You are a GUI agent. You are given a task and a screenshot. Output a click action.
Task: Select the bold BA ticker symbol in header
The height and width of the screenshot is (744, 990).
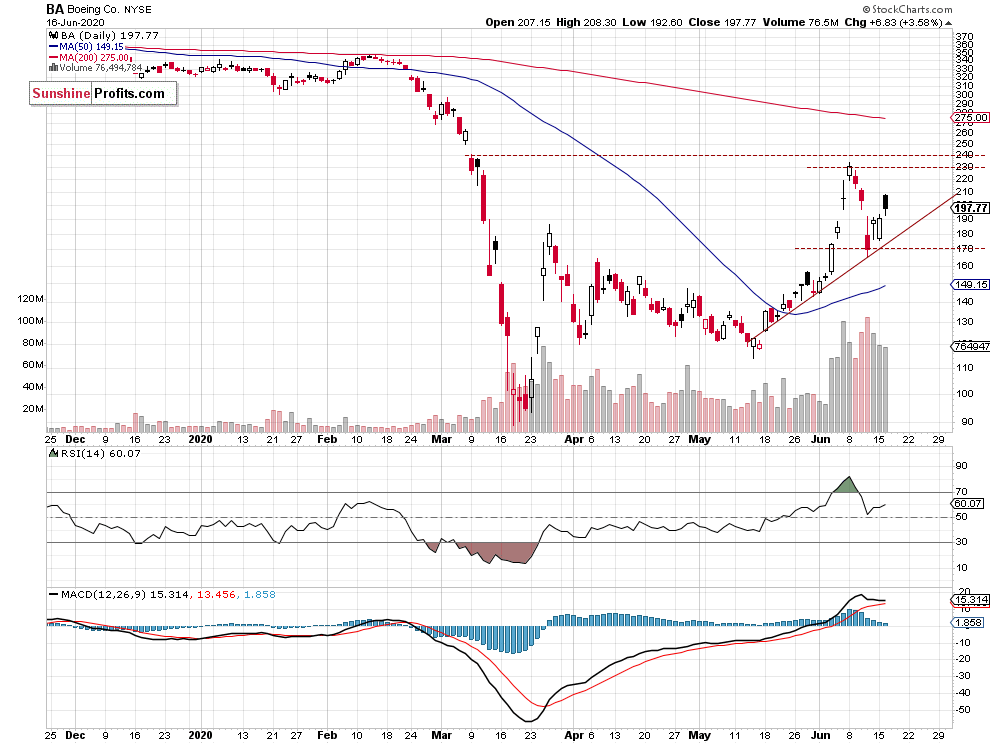point(55,9)
